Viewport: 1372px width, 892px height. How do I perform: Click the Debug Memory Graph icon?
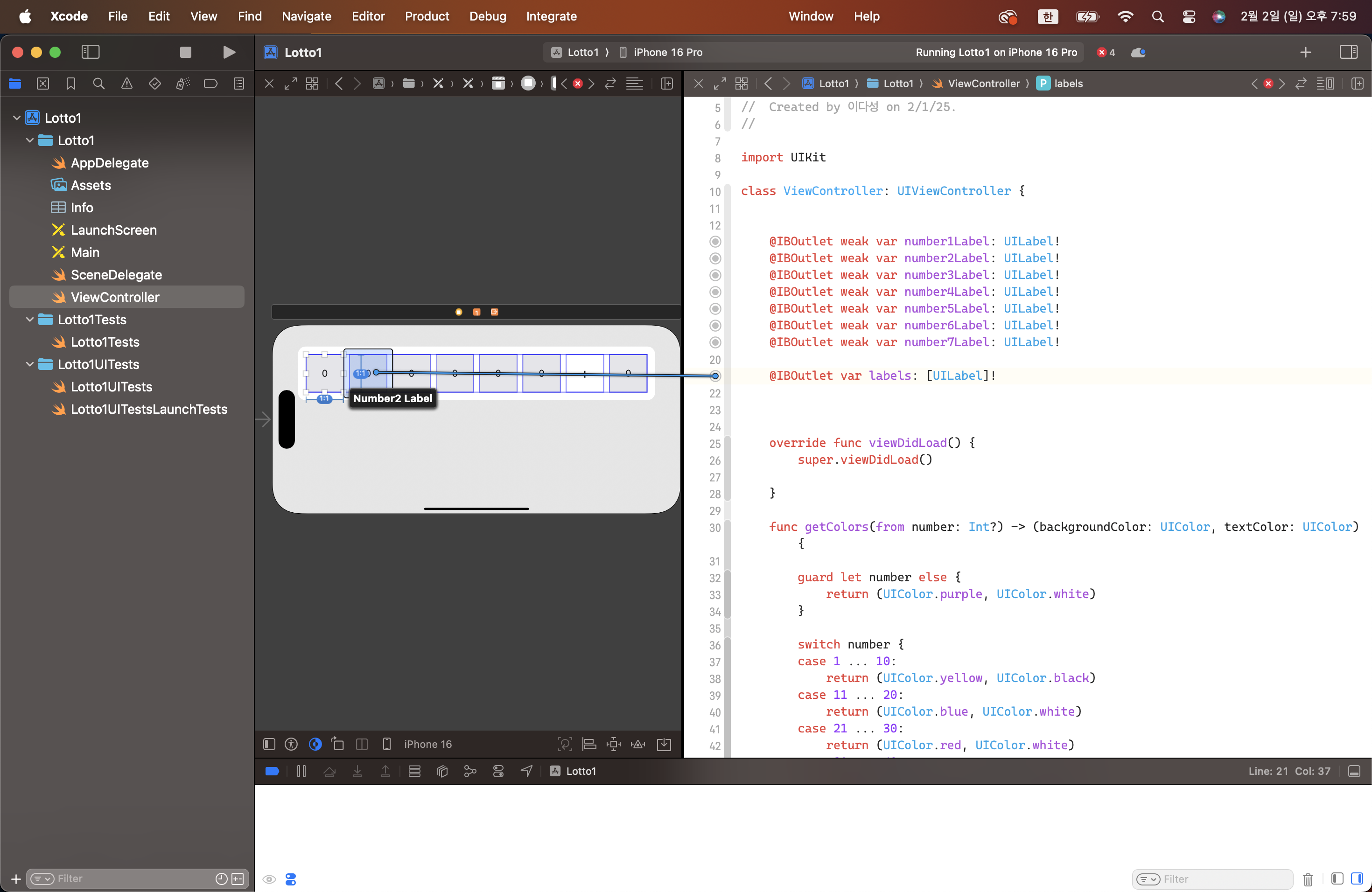tap(470, 771)
